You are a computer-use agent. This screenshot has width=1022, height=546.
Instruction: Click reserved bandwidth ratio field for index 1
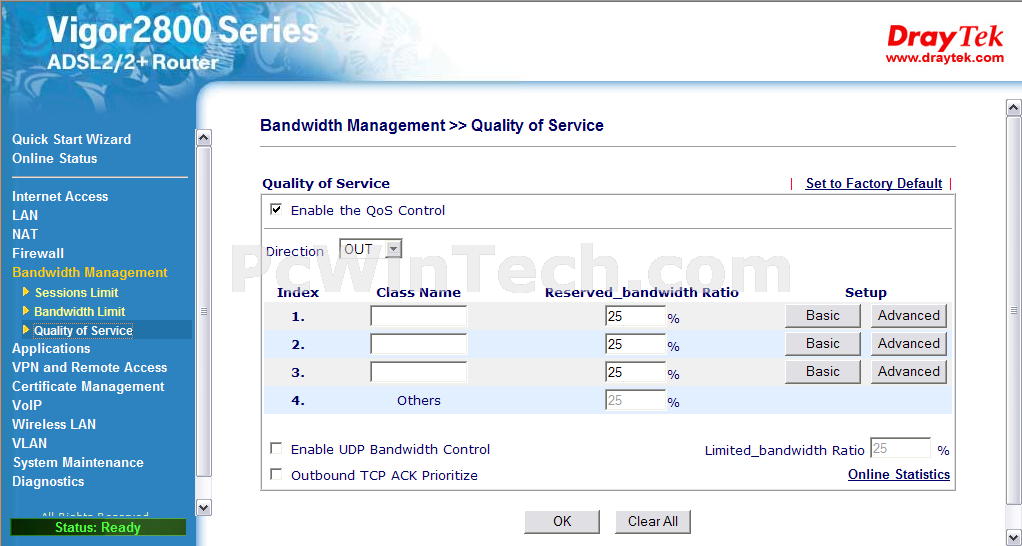pos(635,316)
